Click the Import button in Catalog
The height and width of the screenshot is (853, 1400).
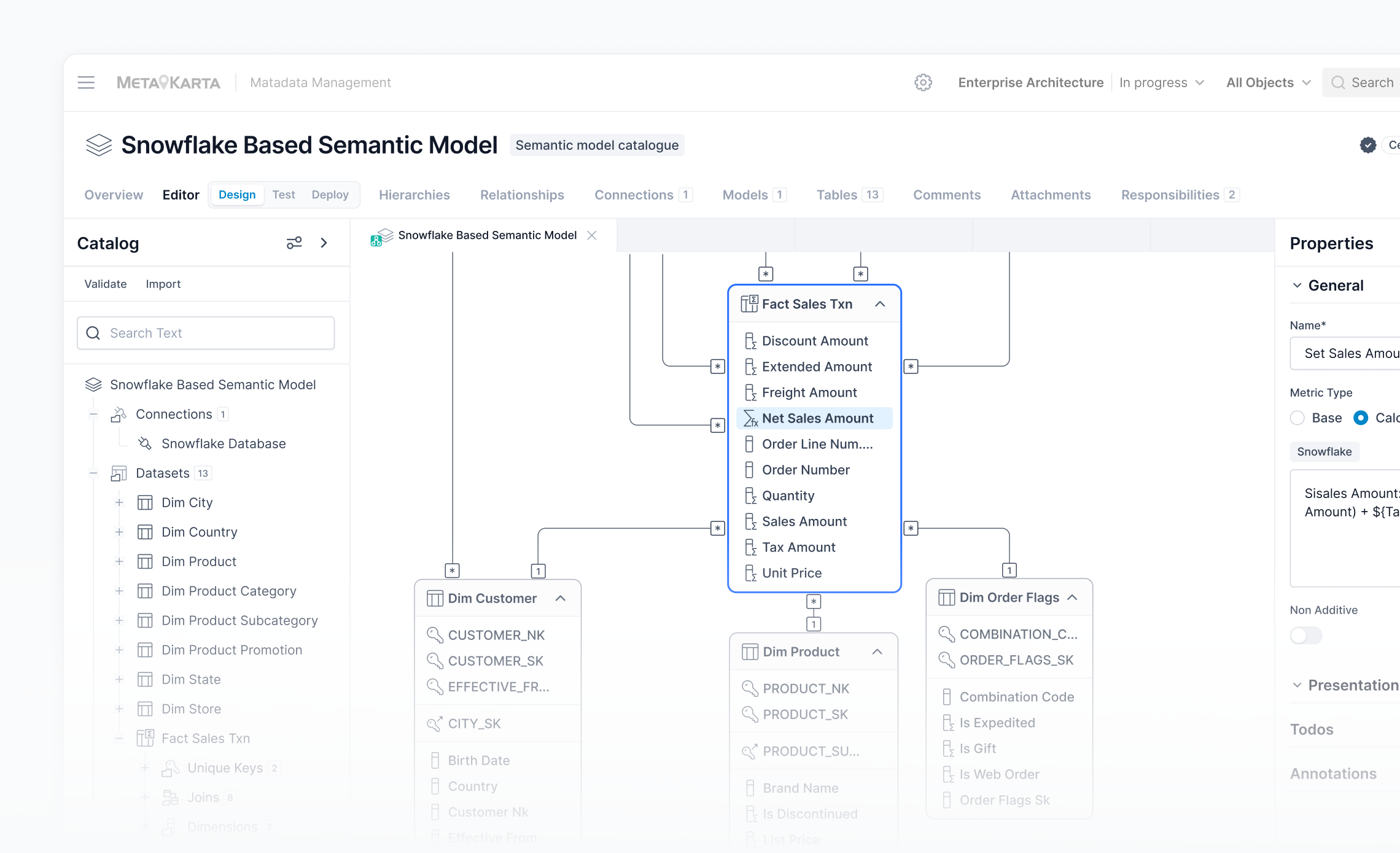(163, 284)
